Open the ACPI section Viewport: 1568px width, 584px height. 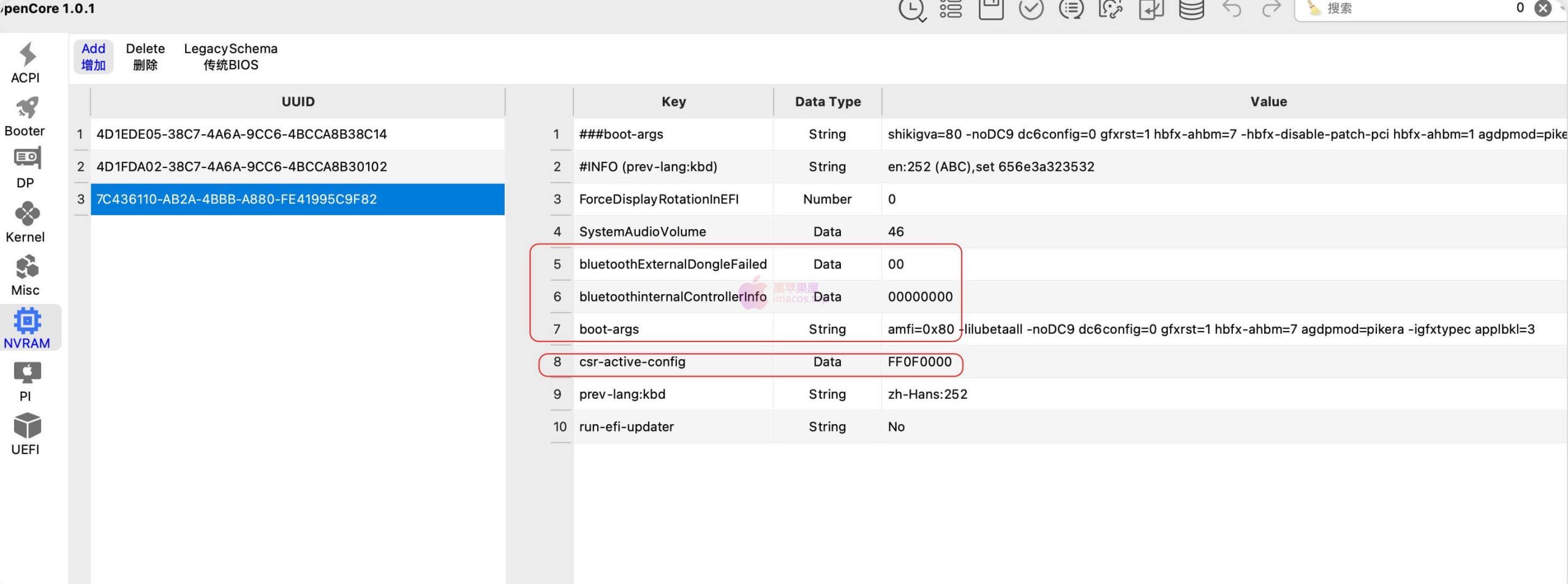point(26,63)
